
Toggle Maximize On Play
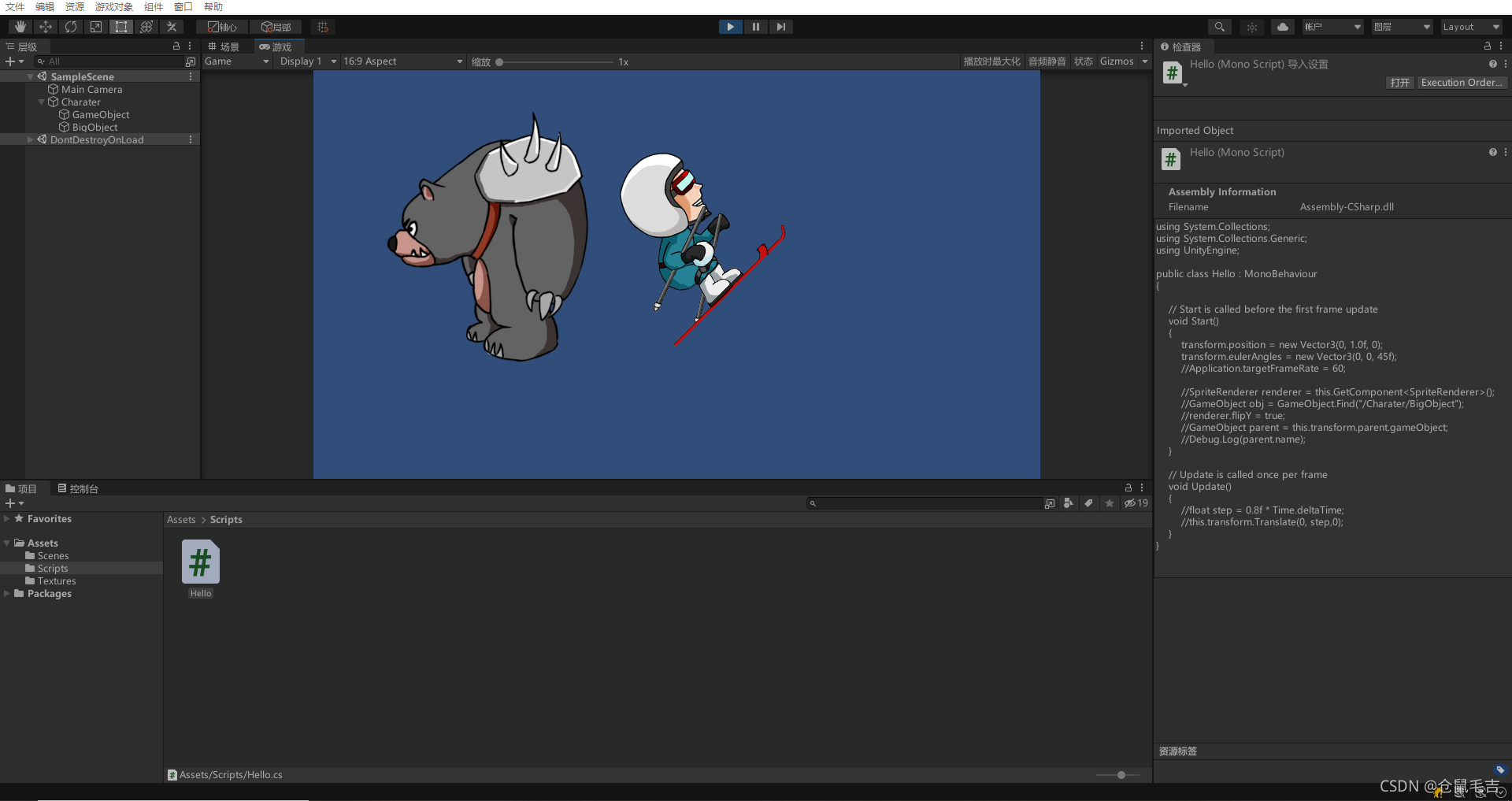pos(991,61)
